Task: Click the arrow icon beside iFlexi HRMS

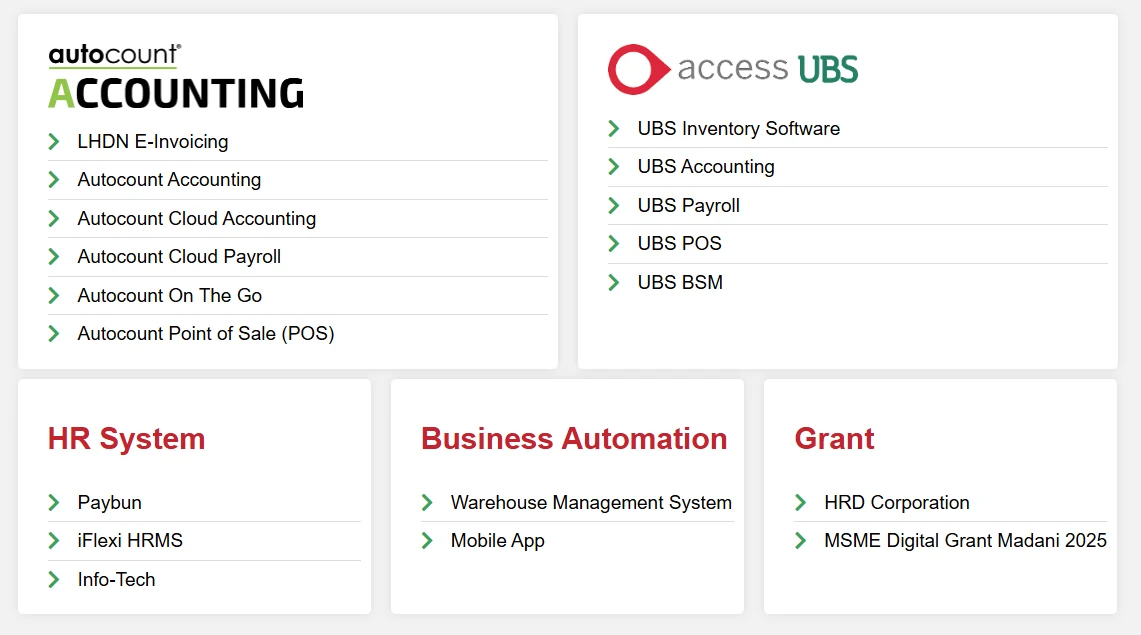Action: click(54, 540)
